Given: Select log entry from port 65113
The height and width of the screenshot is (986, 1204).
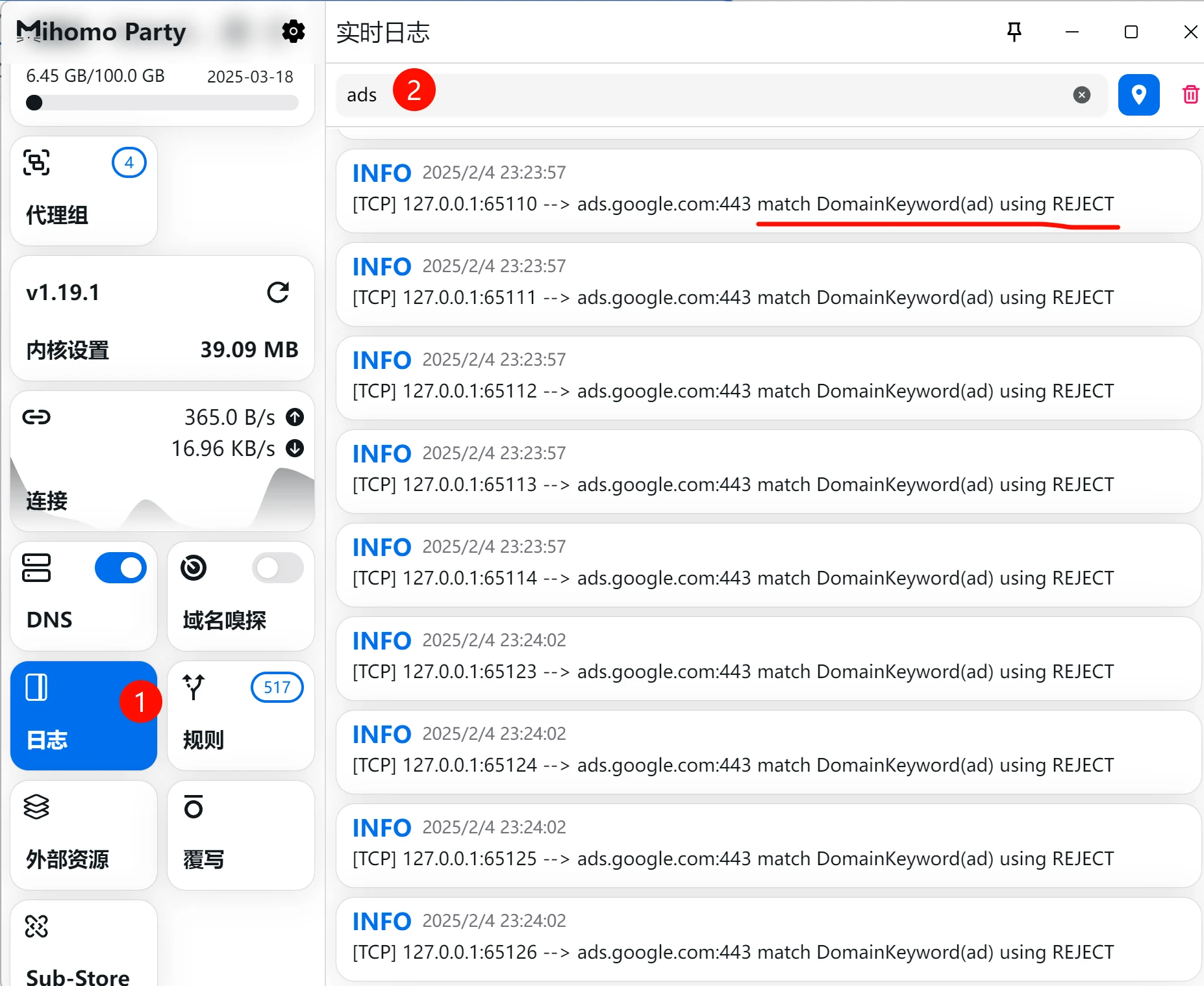Looking at the screenshot, I should (x=768, y=472).
